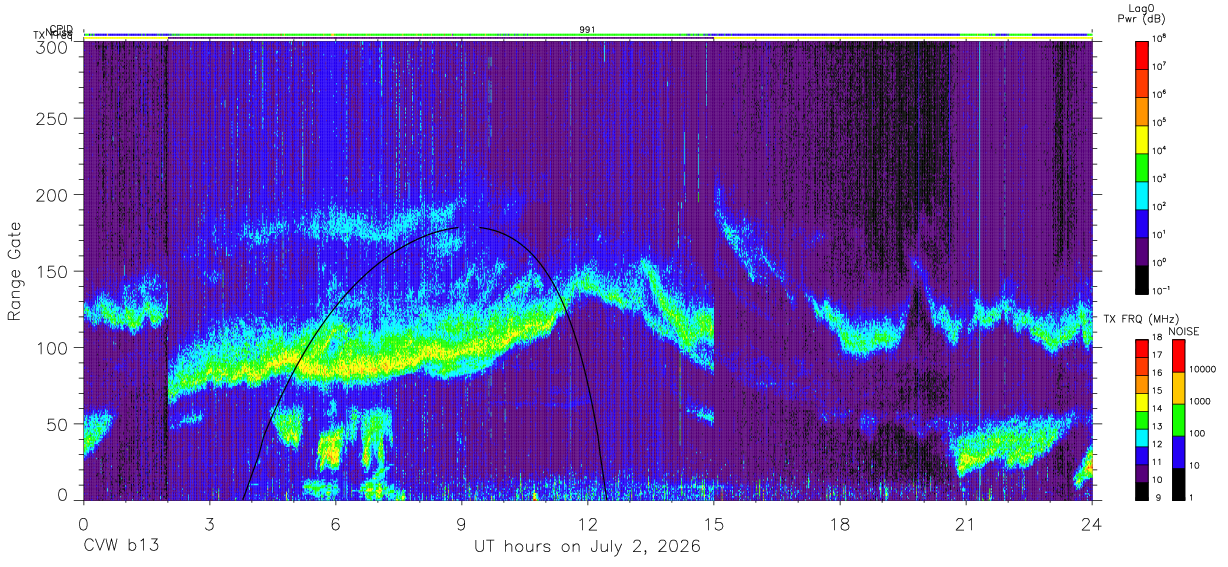Click the red top segment of NOISE colorbar
This screenshot has height=567, width=1228.
1178,355
